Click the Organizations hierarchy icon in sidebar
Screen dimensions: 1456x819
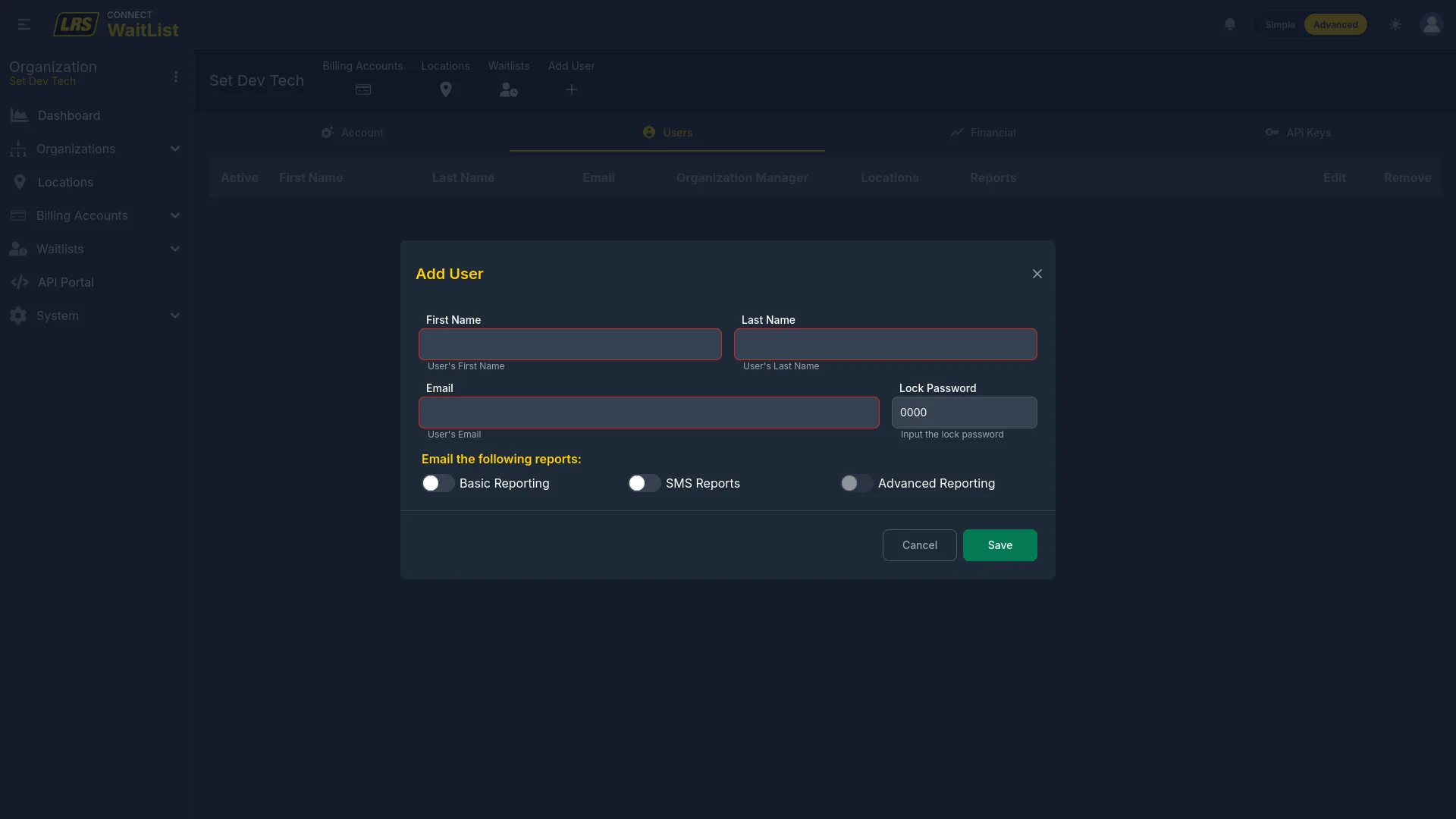18,149
